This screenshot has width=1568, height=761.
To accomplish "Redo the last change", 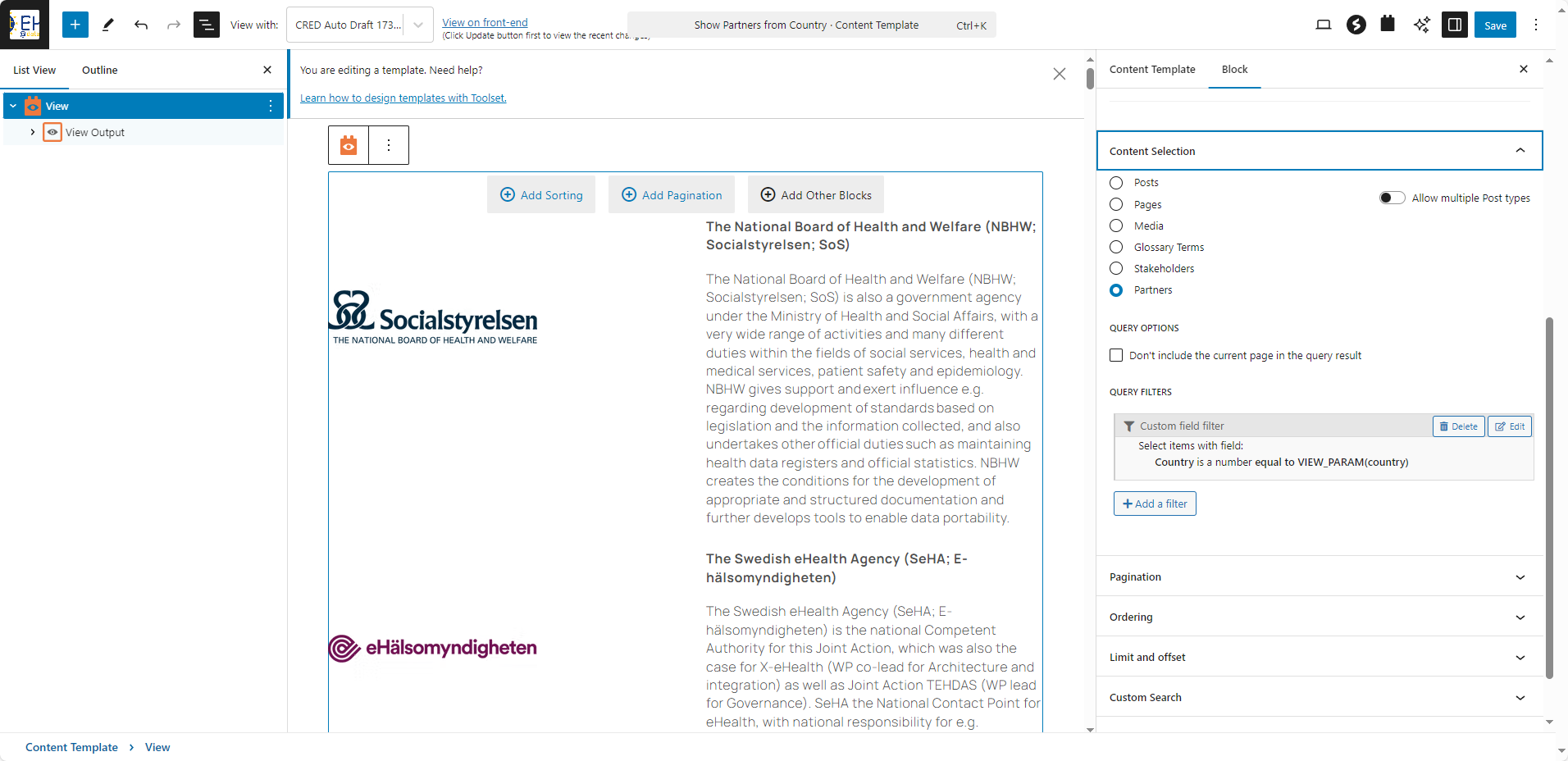I will [x=174, y=25].
